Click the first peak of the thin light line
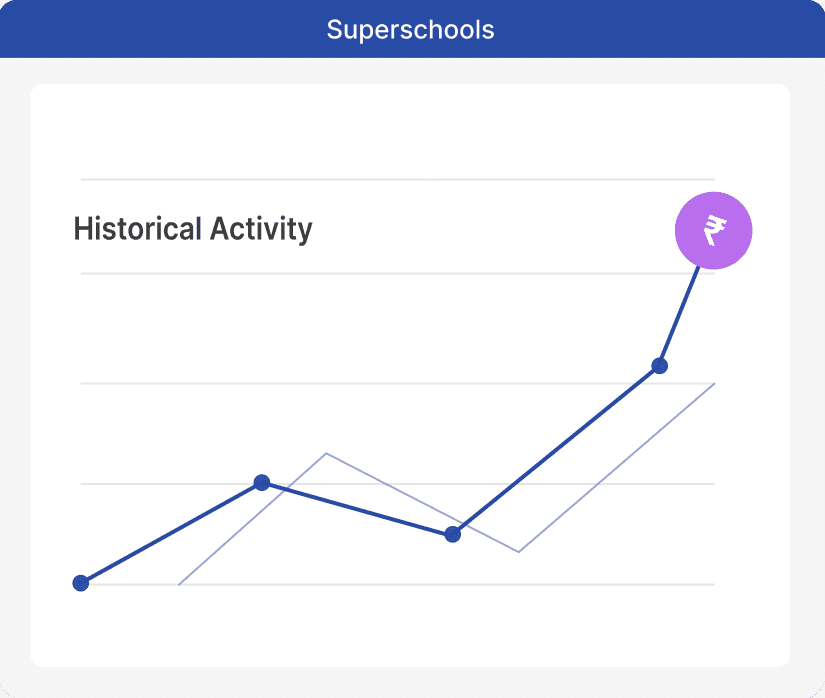 (326, 453)
